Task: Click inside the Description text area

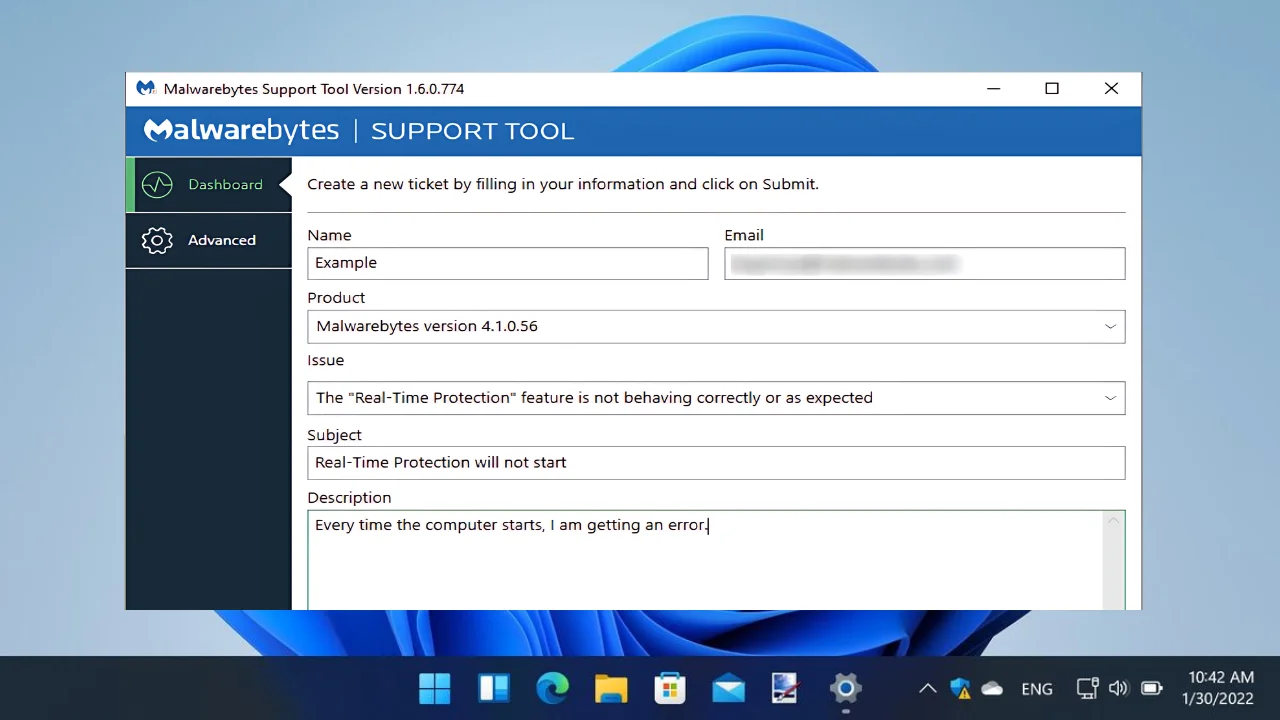Action: 704,560
